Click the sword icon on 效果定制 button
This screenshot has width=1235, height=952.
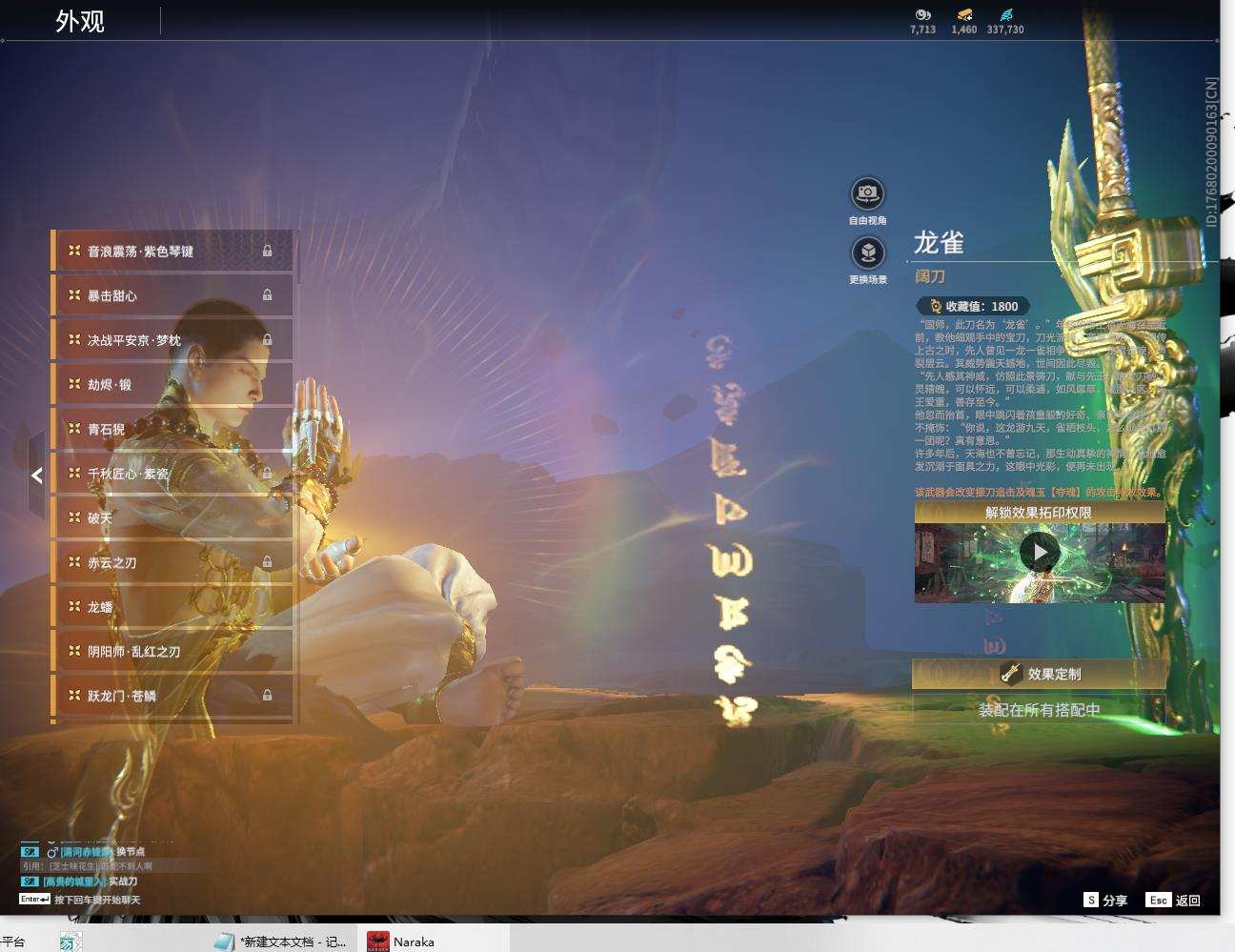point(1011,673)
